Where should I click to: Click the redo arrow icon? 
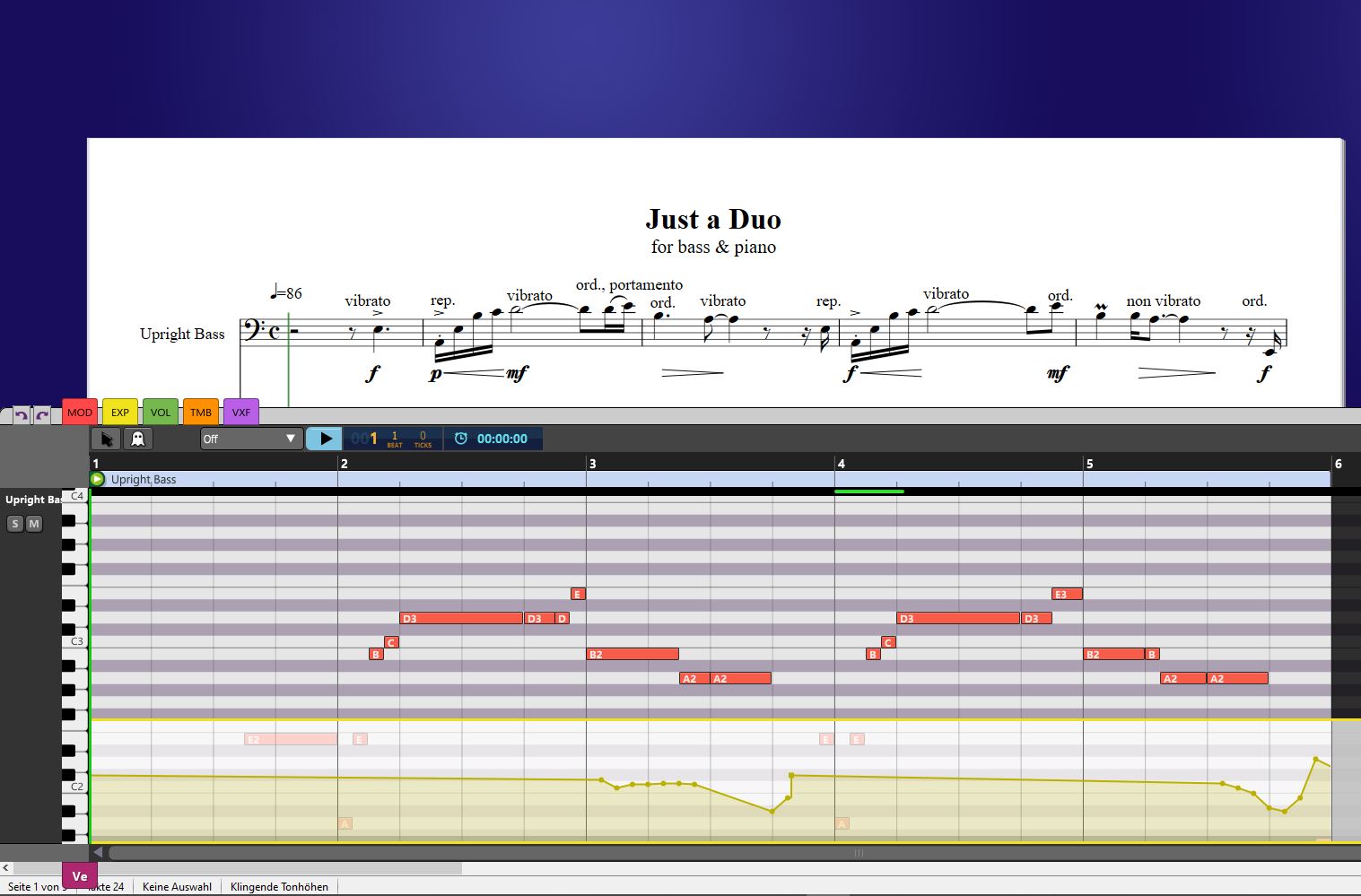[41, 415]
